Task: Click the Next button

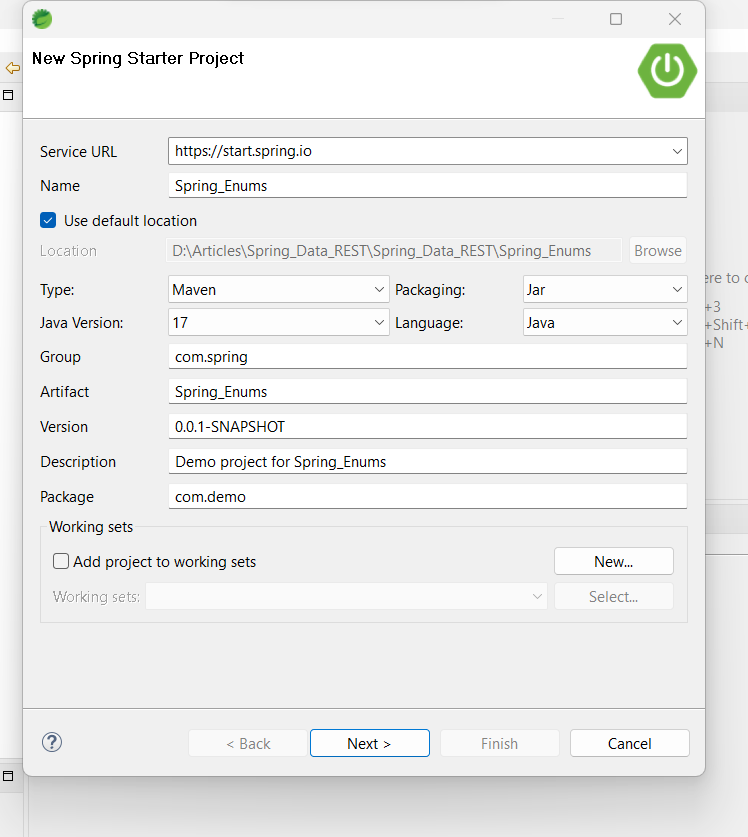Action: click(369, 743)
